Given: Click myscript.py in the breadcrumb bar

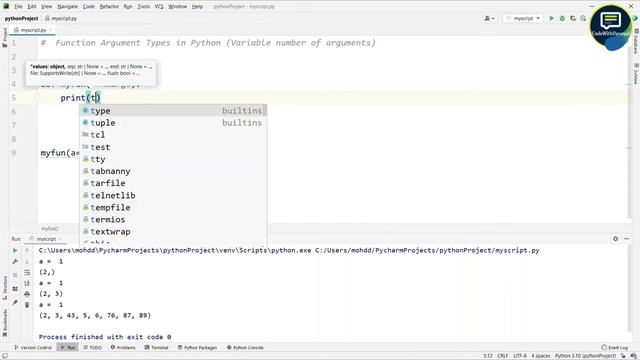Looking at the screenshot, I should tap(61, 18).
